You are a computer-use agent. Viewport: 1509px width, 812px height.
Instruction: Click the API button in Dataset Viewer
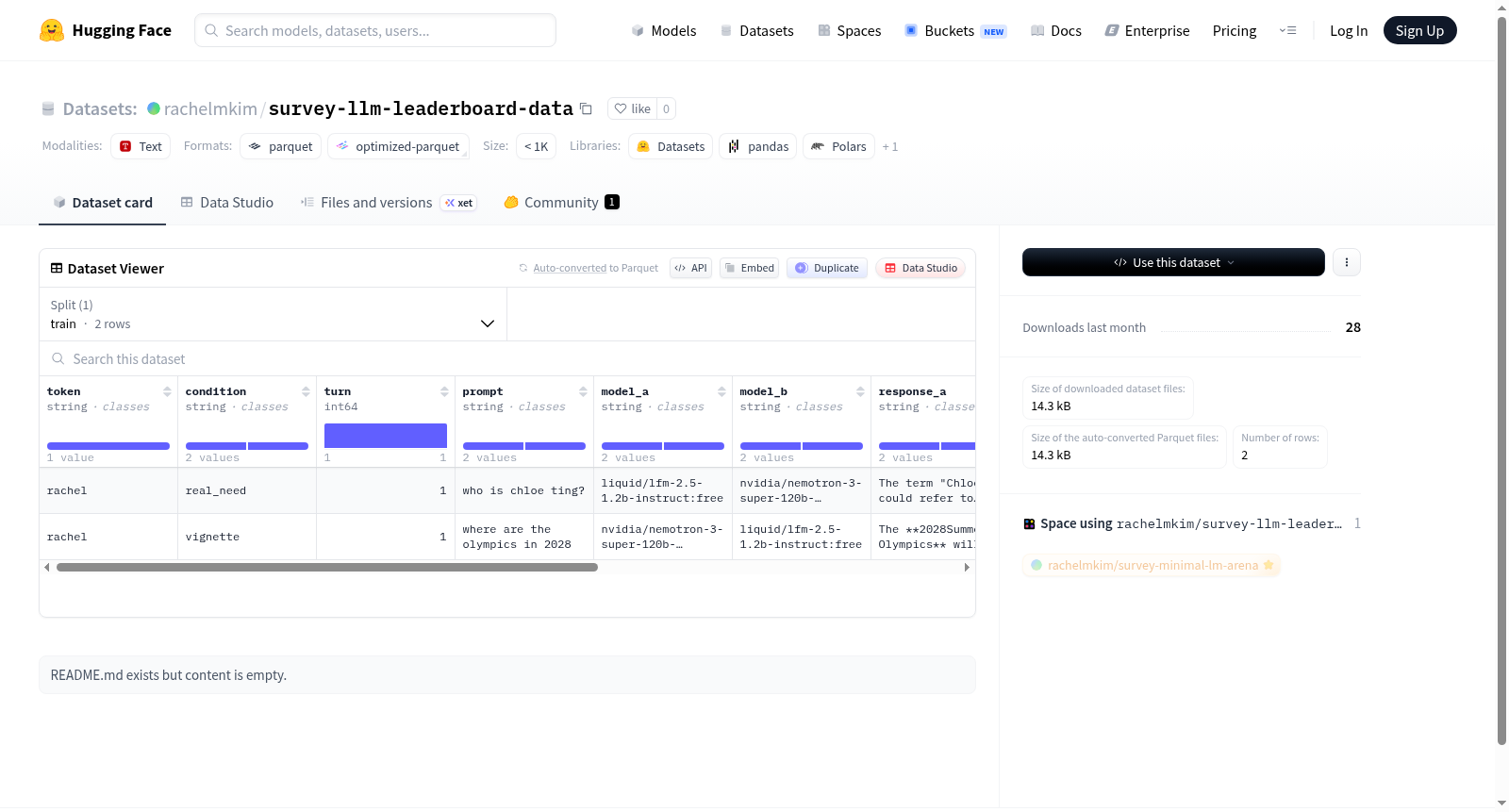pyautogui.click(x=690, y=268)
